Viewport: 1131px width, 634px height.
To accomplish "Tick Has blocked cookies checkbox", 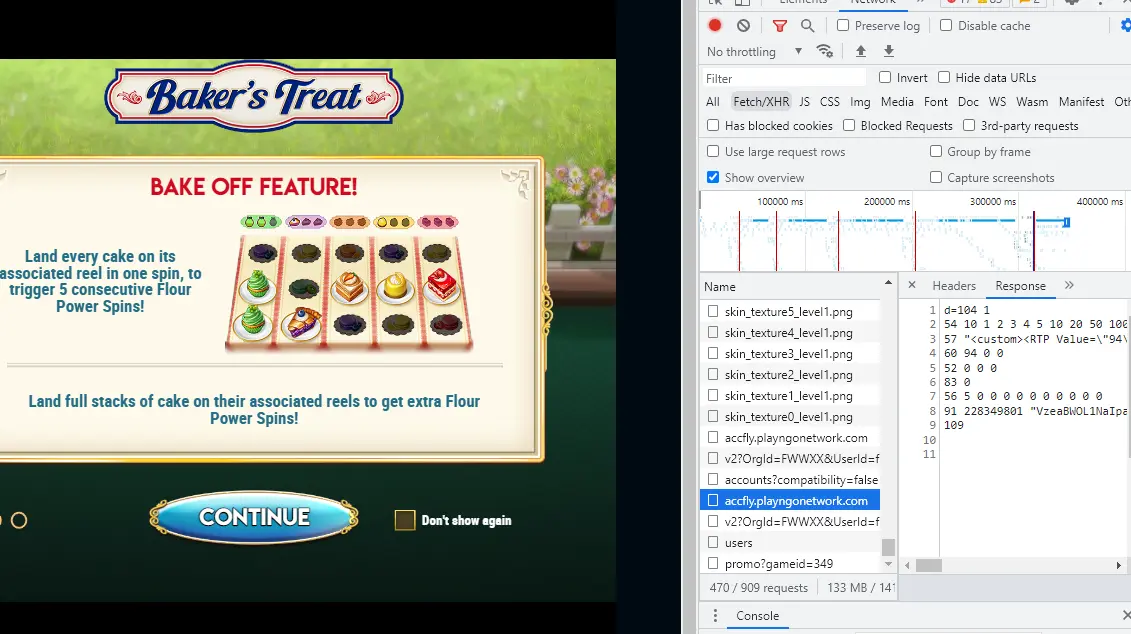I will [x=713, y=126].
